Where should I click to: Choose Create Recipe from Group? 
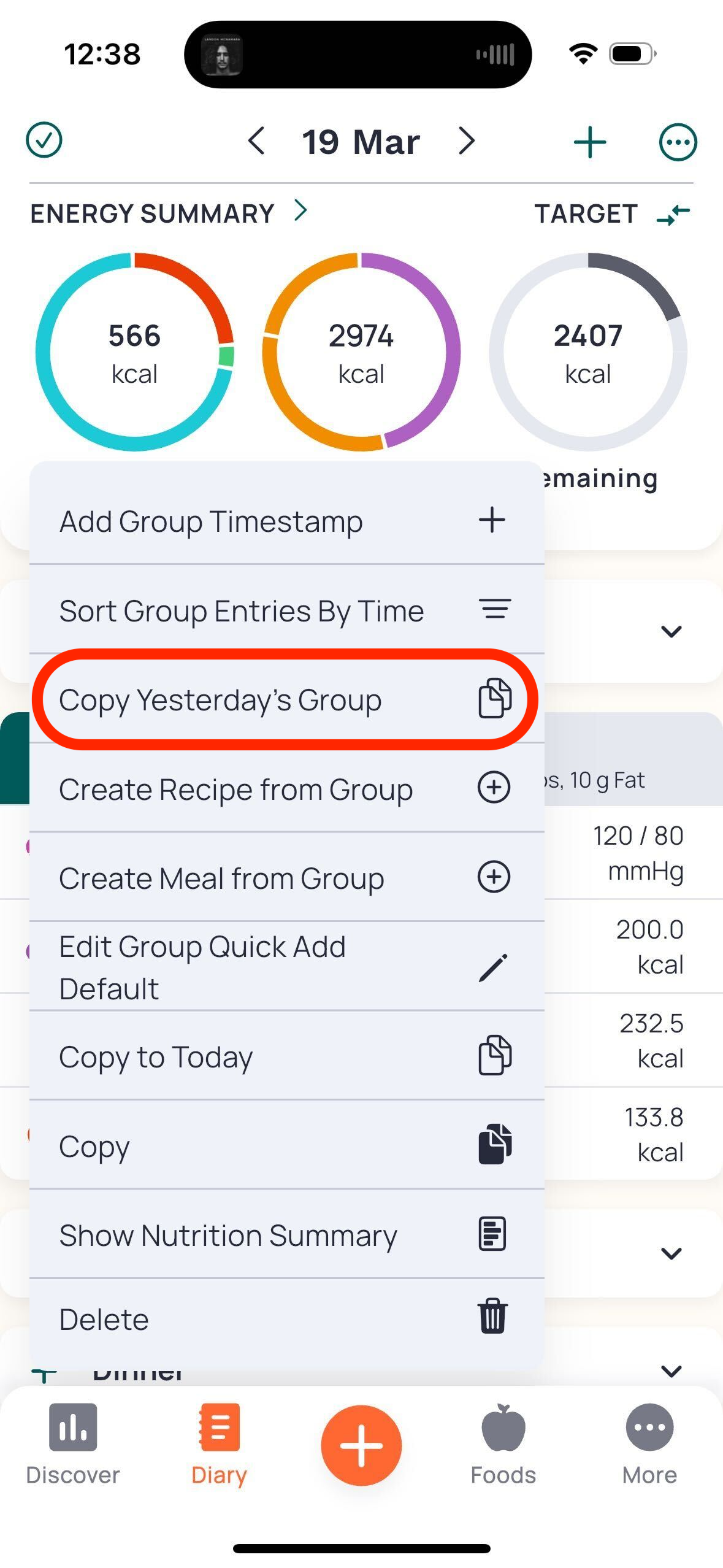tap(286, 788)
